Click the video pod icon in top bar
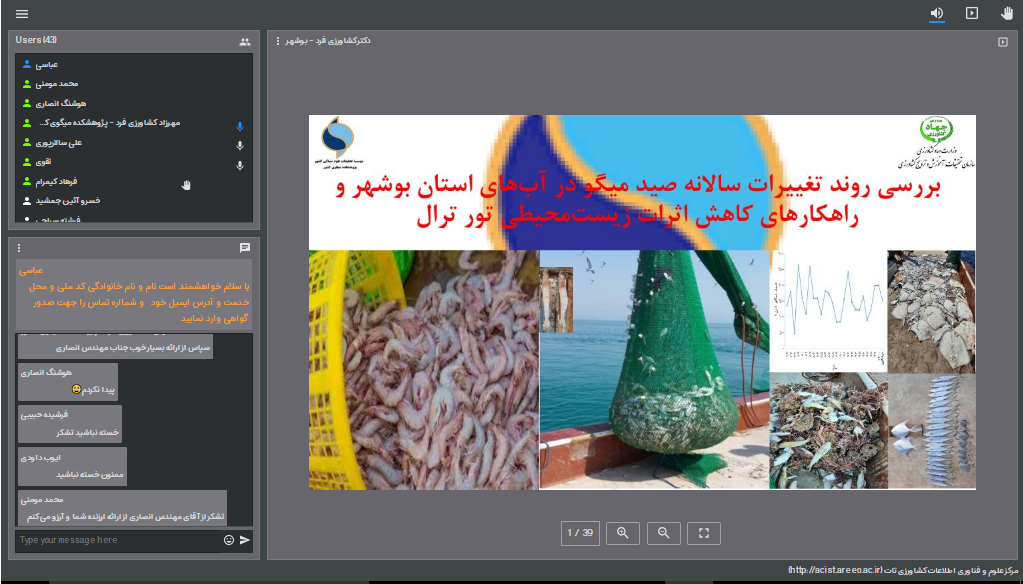 click(971, 14)
